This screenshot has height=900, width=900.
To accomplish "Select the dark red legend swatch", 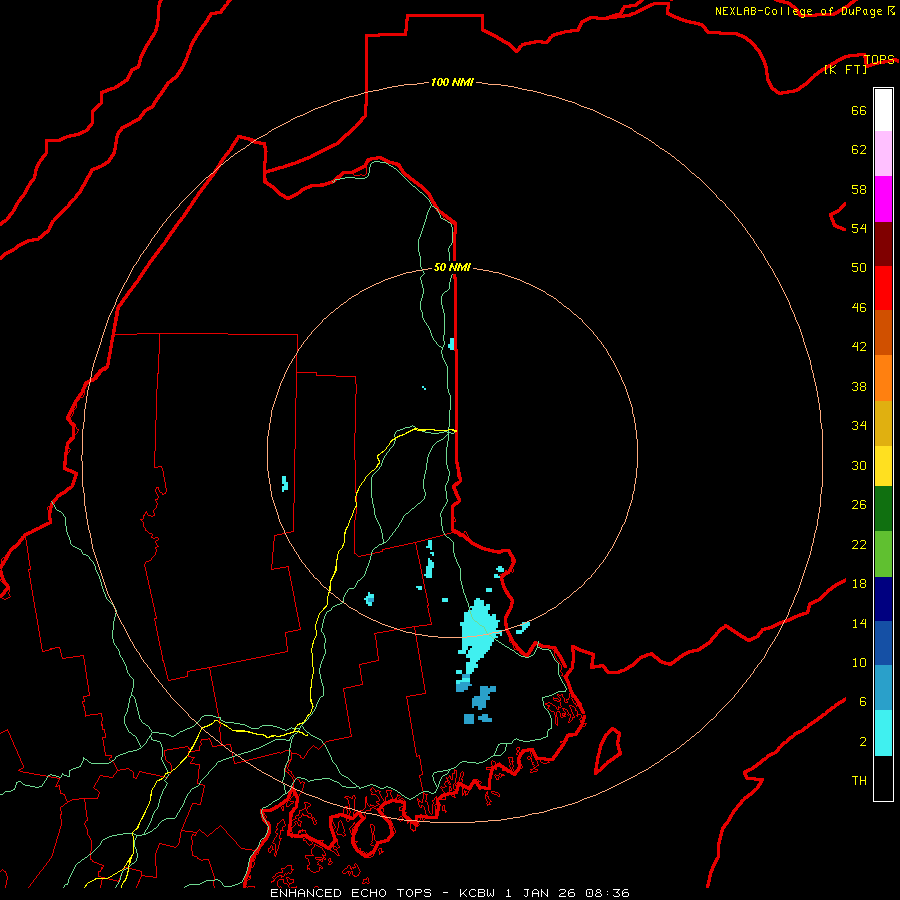I will (883, 244).
